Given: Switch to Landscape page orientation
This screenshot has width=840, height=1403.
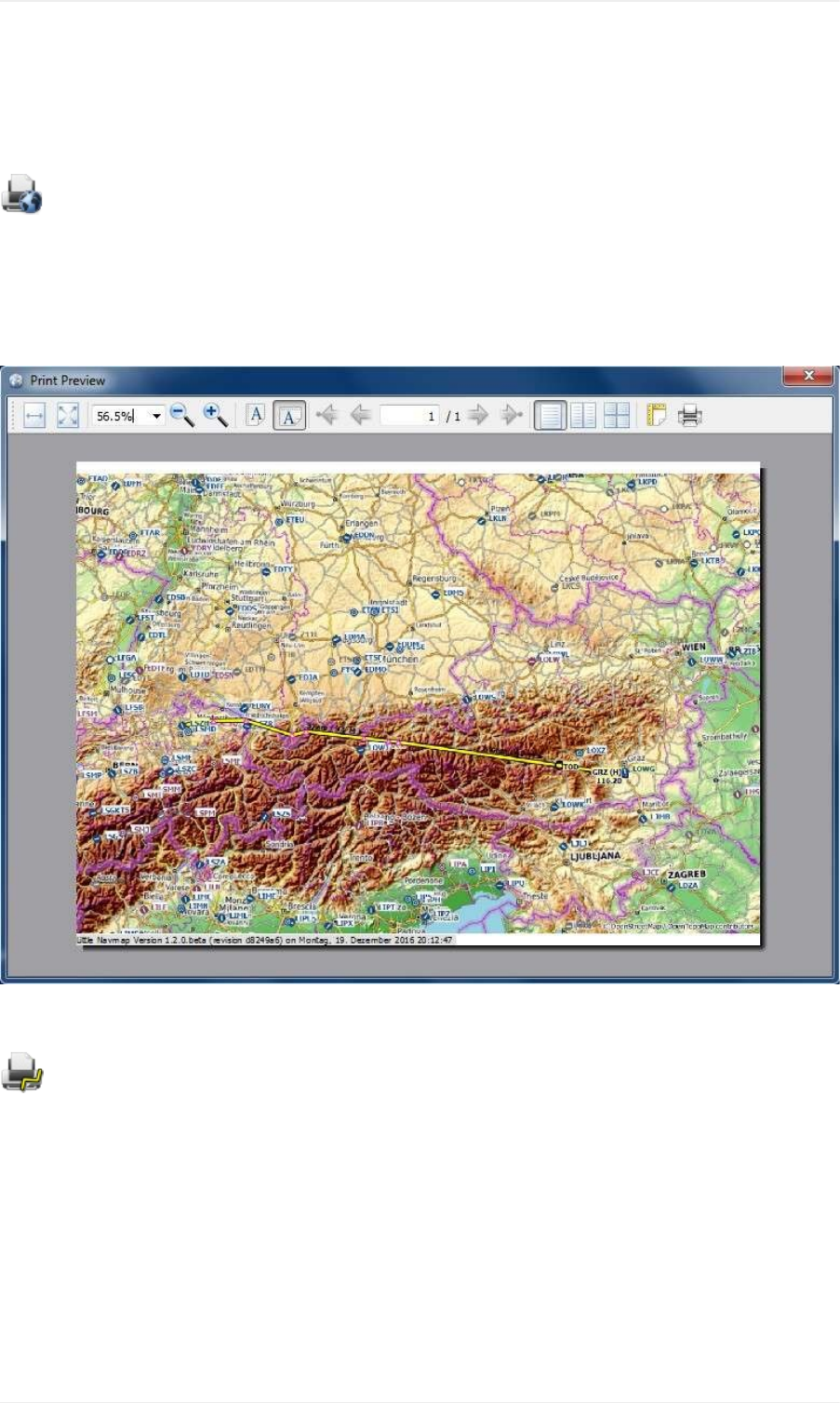Looking at the screenshot, I should (x=289, y=416).
